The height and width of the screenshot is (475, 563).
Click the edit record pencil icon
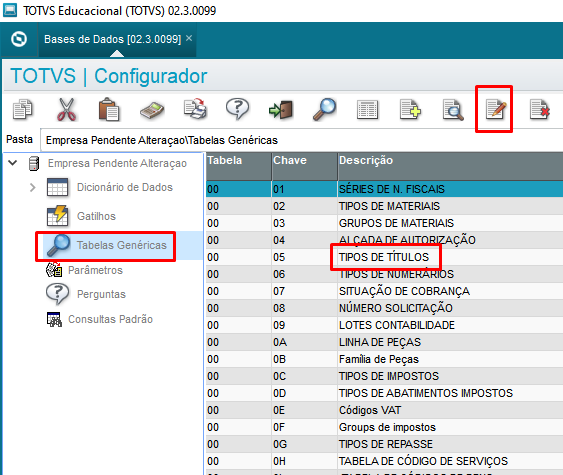pyautogui.click(x=496, y=110)
